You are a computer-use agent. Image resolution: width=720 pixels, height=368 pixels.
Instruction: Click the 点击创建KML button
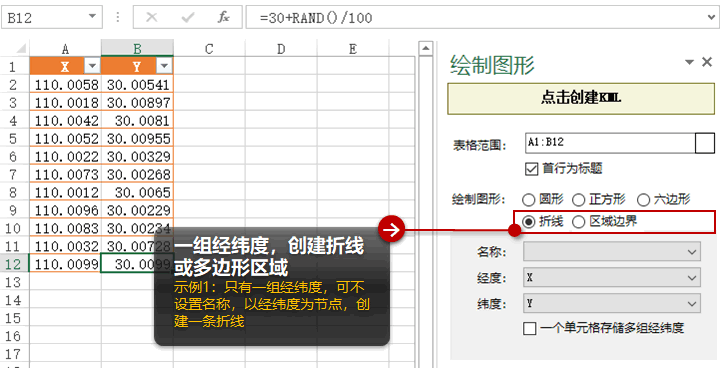581,98
